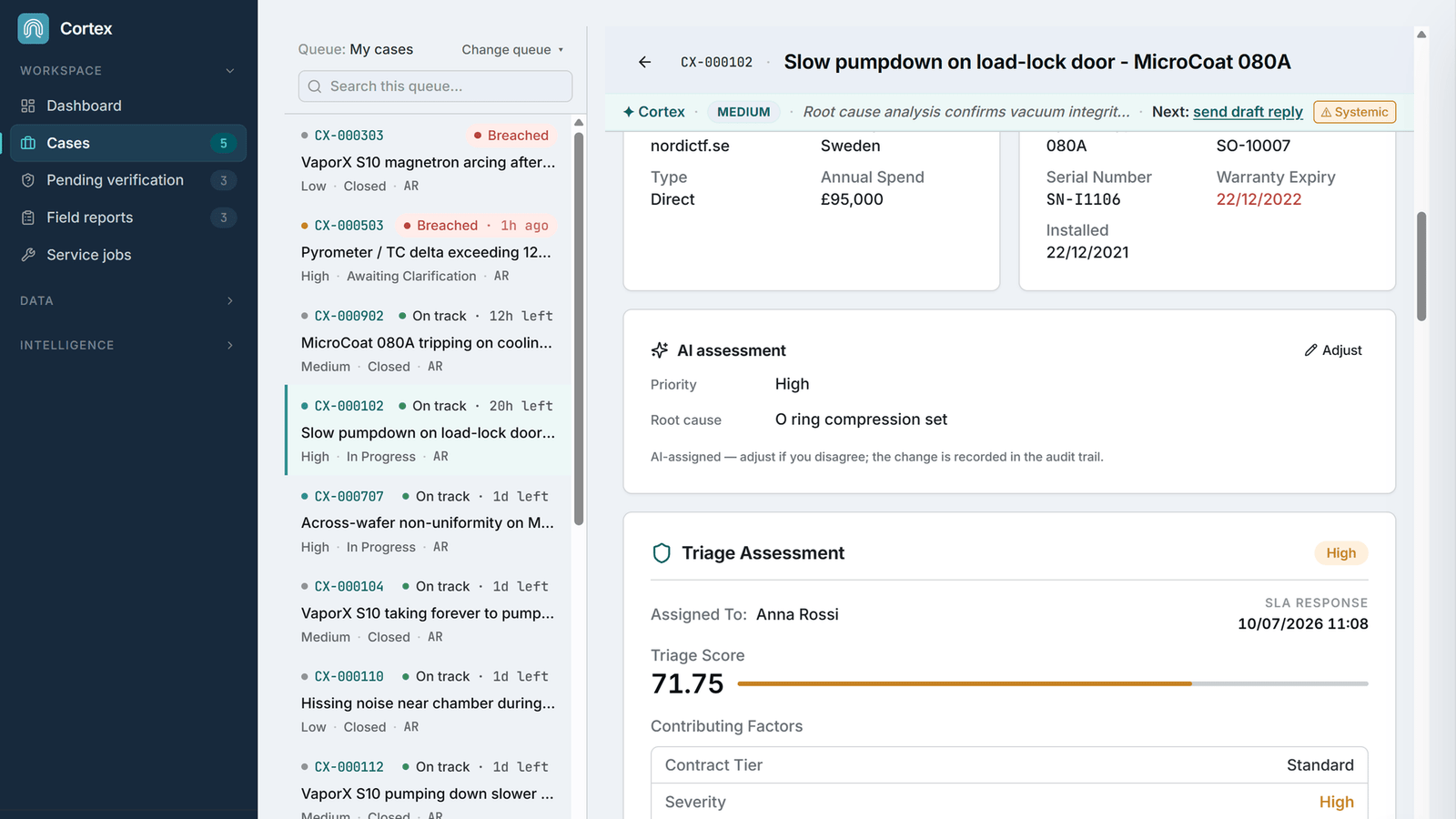Open case CX-000902 MicroCoat tripping on cooling
This screenshot has width=1456, height=819.
click(428, 339)
